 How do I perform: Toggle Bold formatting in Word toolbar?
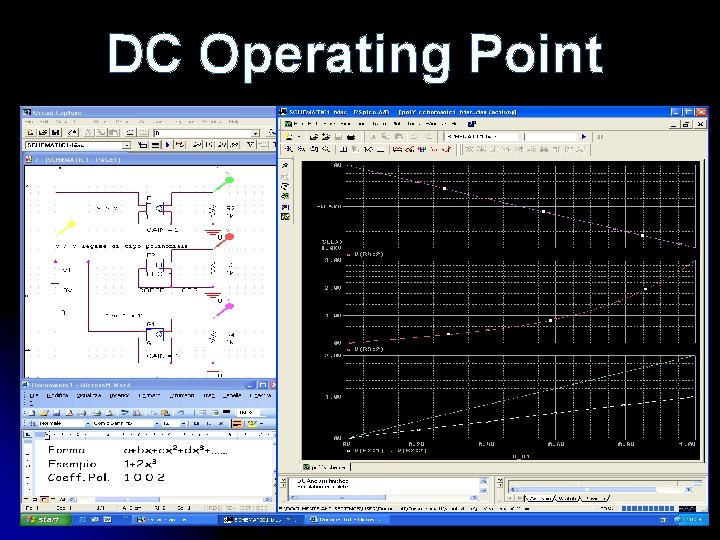pos(196,423)
